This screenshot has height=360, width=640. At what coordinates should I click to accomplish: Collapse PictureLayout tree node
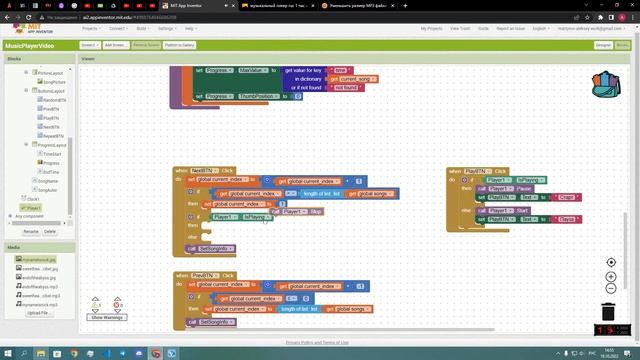26,72
